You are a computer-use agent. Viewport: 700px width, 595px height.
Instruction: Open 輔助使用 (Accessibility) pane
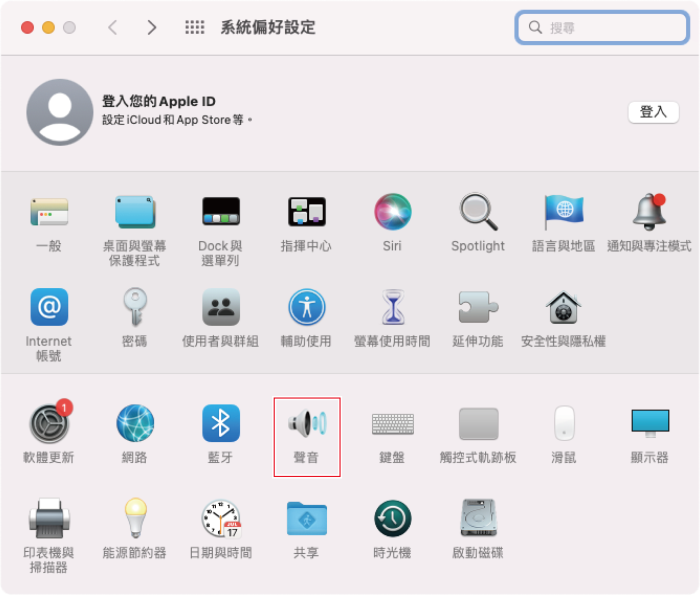point(307,307)
